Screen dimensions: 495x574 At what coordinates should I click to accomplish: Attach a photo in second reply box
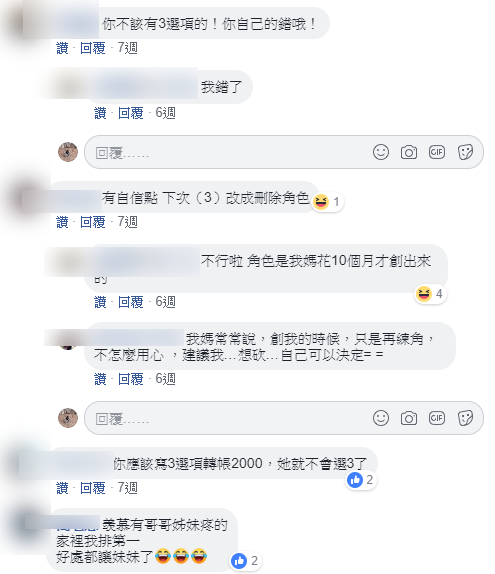pyautogui.click(x=409, y=418)
